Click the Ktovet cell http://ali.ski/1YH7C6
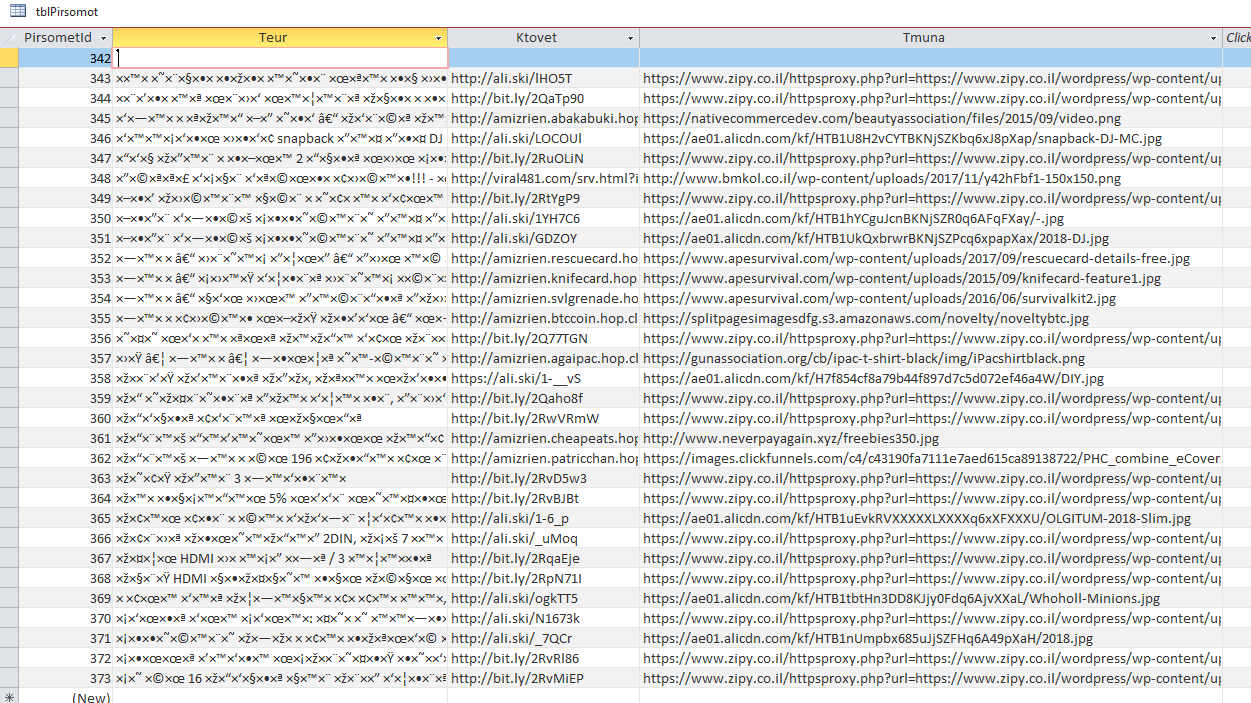This screenshot has height=703, width=1251. point(544,218)
